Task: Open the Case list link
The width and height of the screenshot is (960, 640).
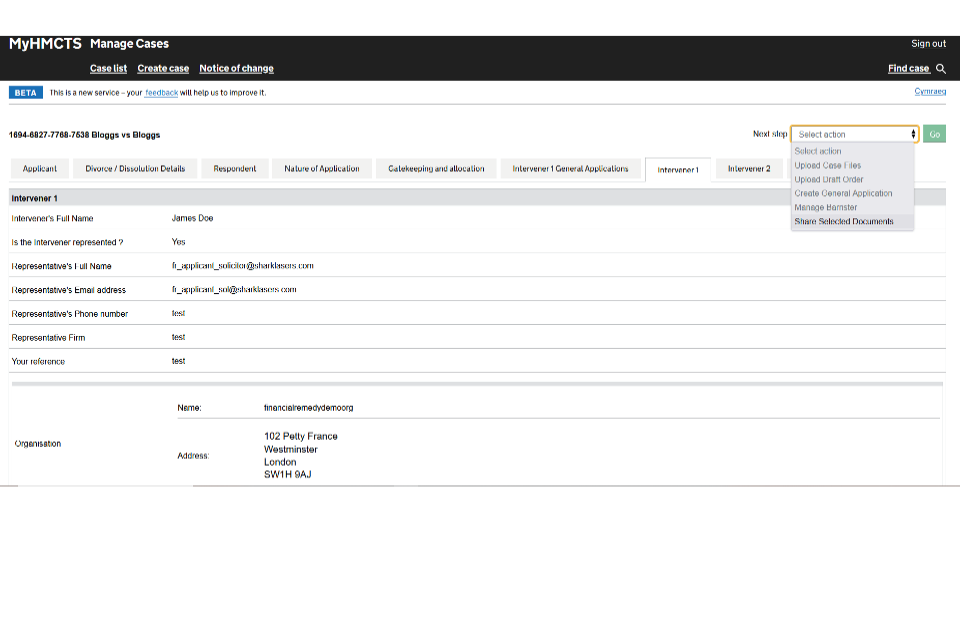Action: pos(108,69)
